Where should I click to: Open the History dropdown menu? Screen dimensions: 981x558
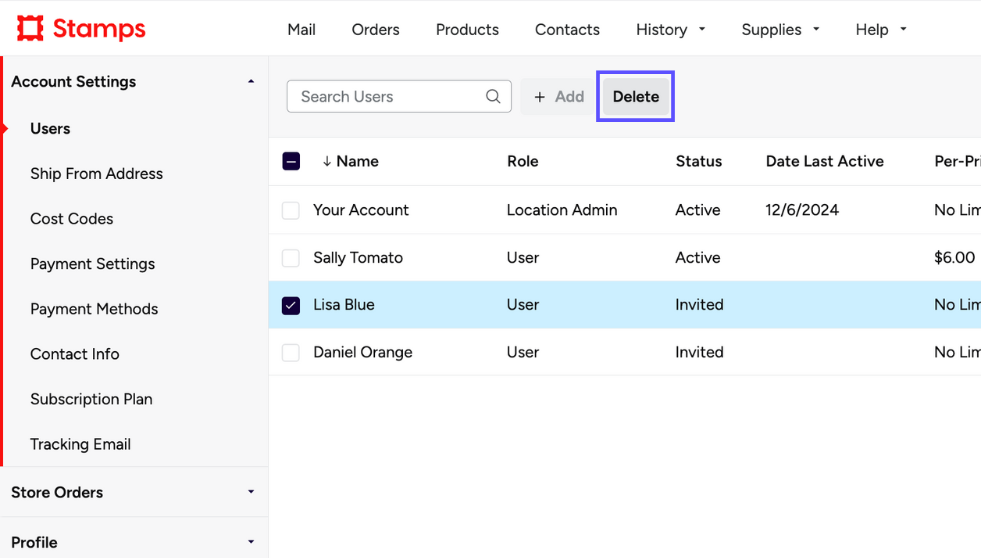click(670, 29)
